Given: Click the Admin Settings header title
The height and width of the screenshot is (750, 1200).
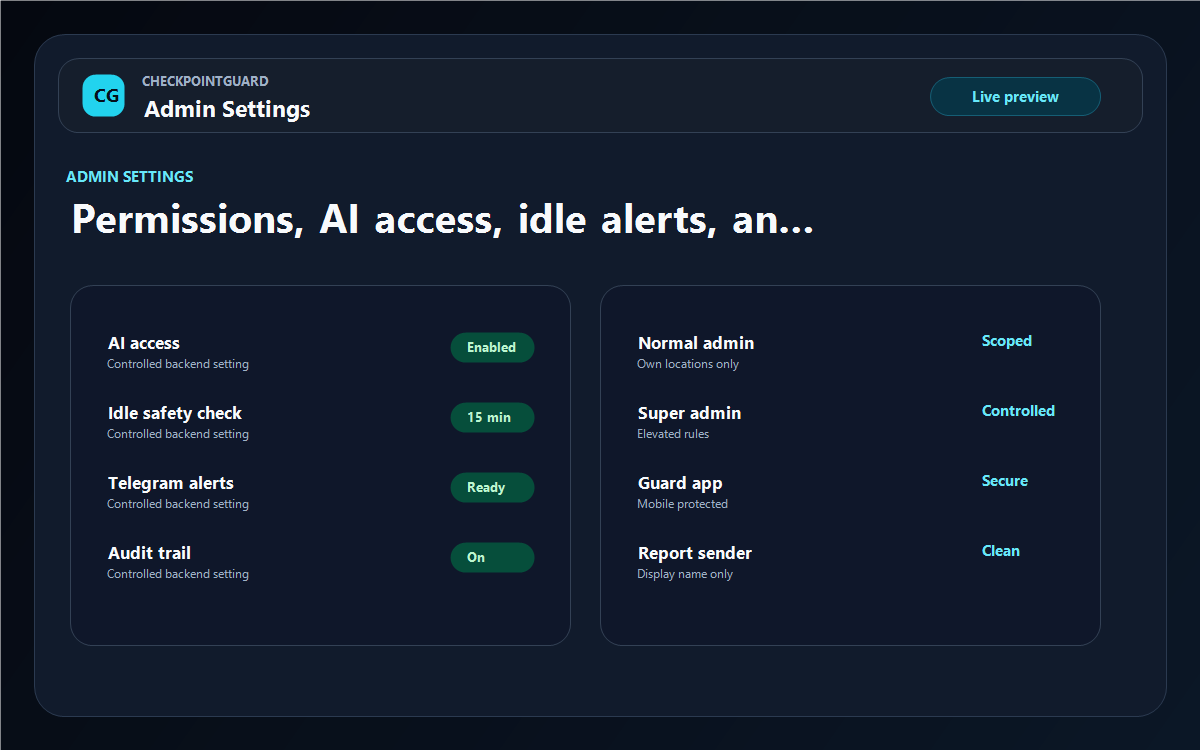Looking at the screenshot, I should pos(227,109).
